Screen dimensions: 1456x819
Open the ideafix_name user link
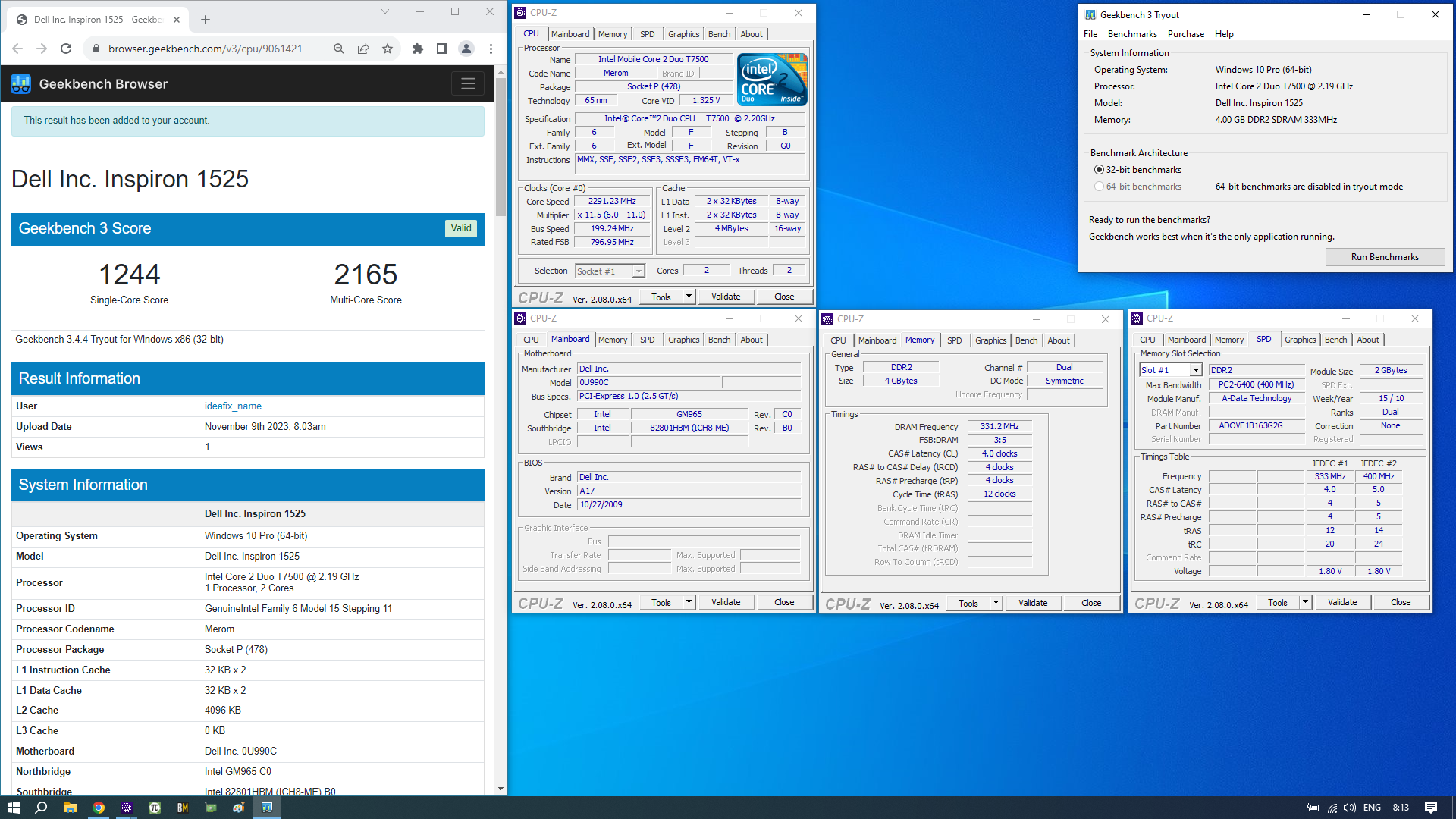click(x=233, y=406)
